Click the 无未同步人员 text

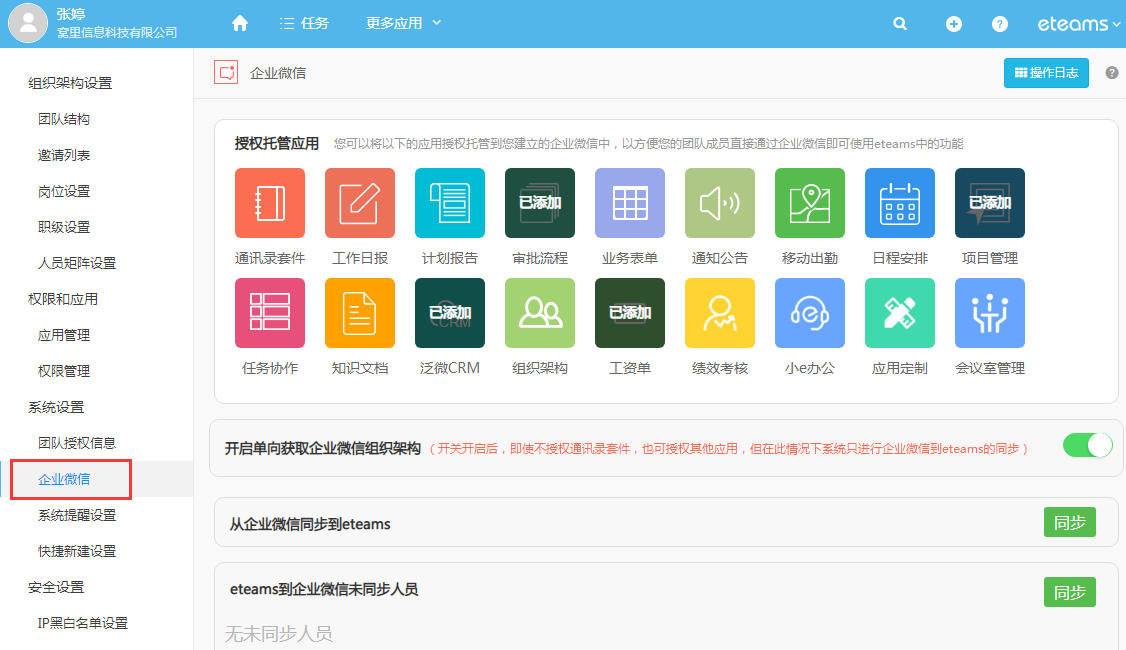pos(279,633)
